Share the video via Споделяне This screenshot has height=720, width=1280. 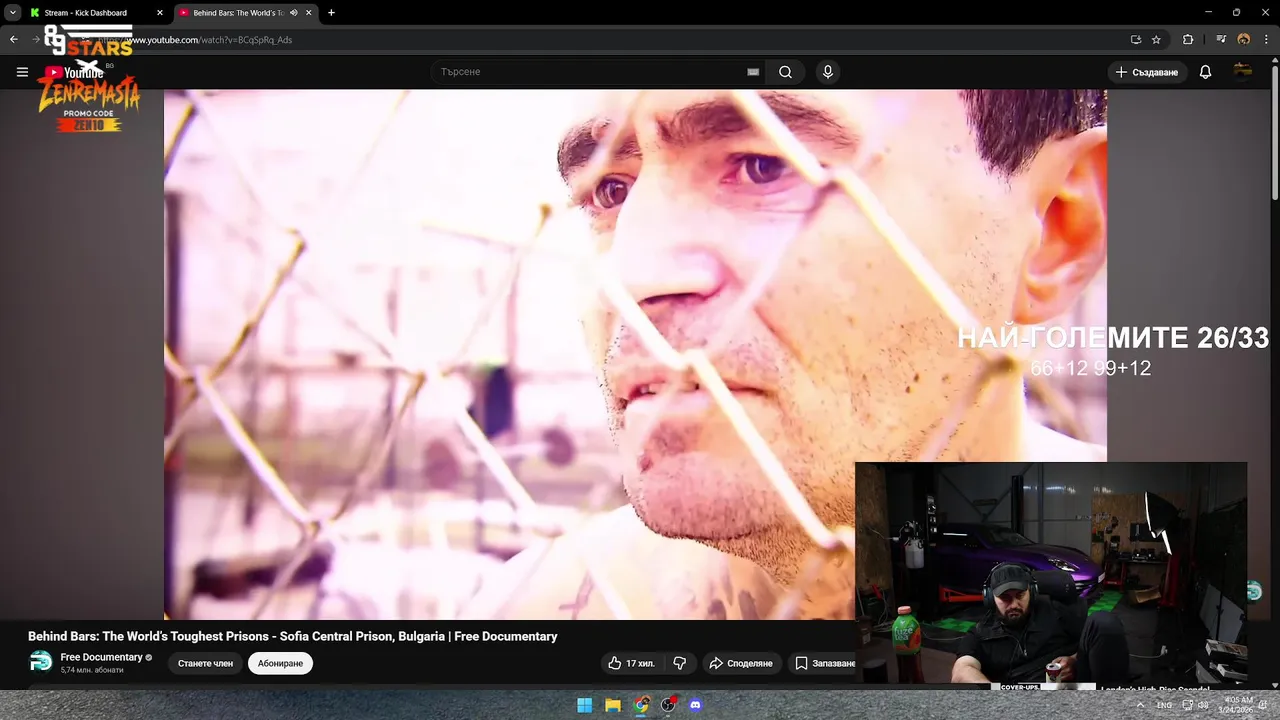(x=741, y=663)
